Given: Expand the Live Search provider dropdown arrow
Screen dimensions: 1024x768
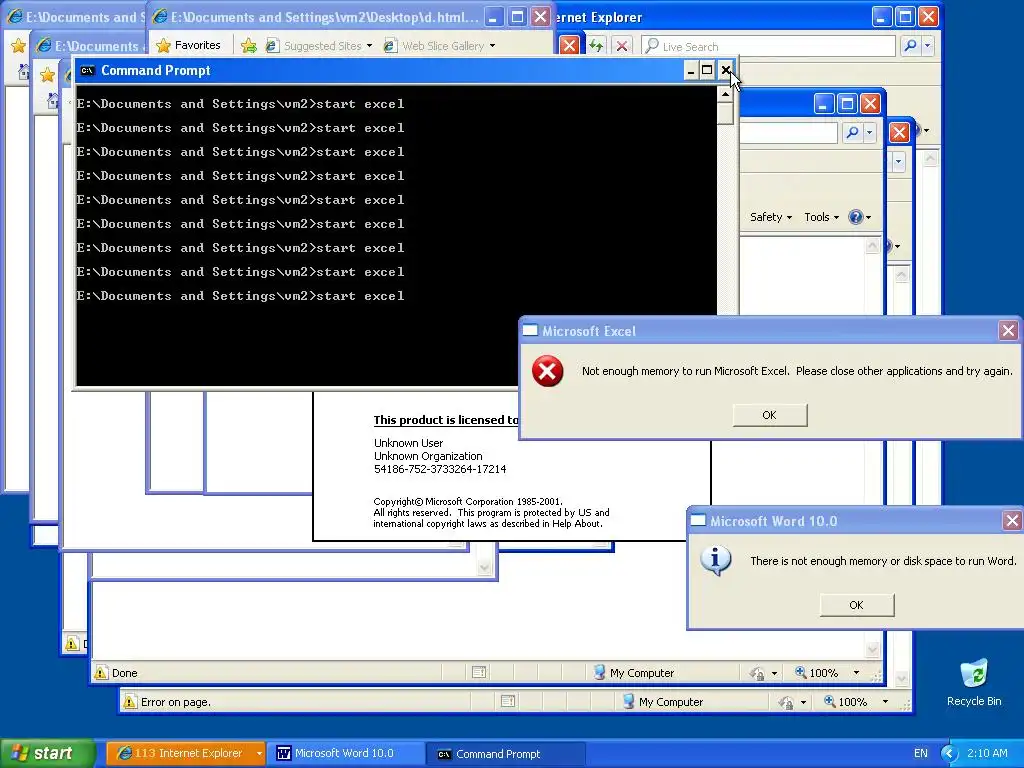Looking at the screenshot, I should (927, 46).
